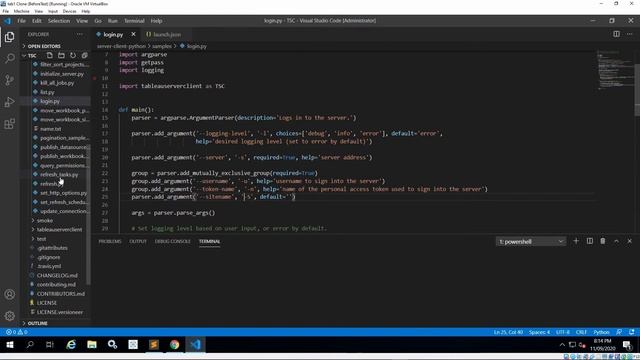Expand the test folder
The width and height of the screenshot is (640, 360).
coord(41,239)
